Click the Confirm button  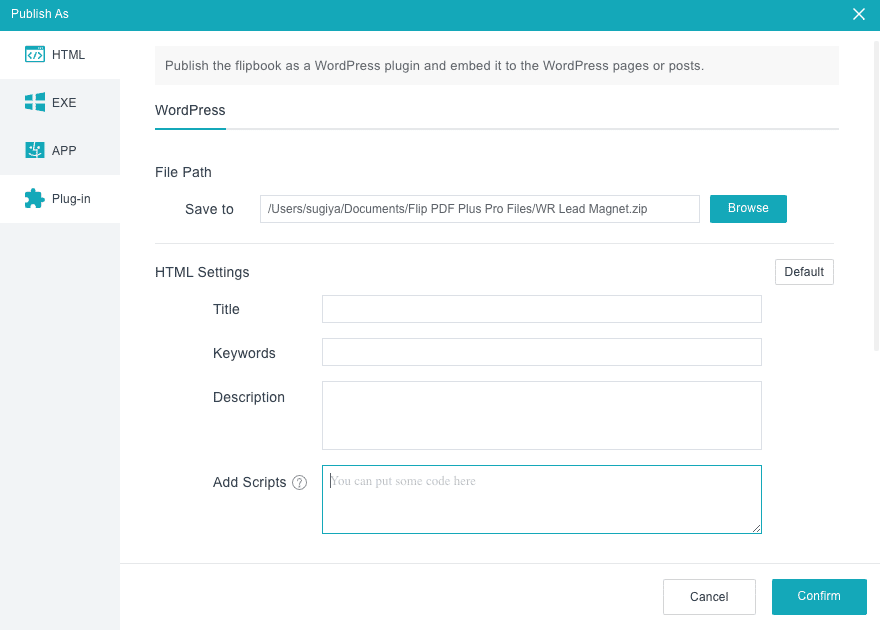pos(819,597)
